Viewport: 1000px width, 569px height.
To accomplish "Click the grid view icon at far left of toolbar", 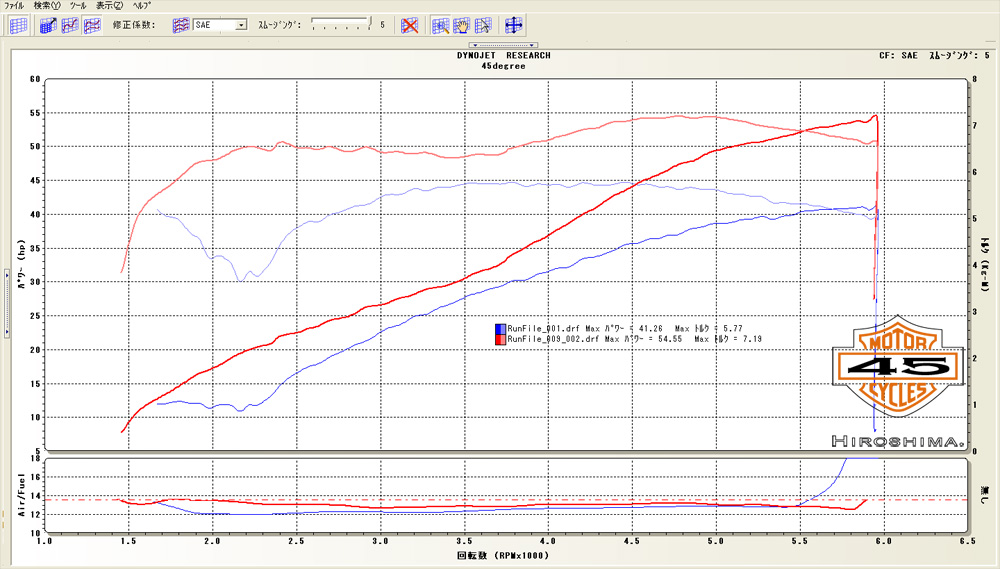I will click(x=18, y=25).
